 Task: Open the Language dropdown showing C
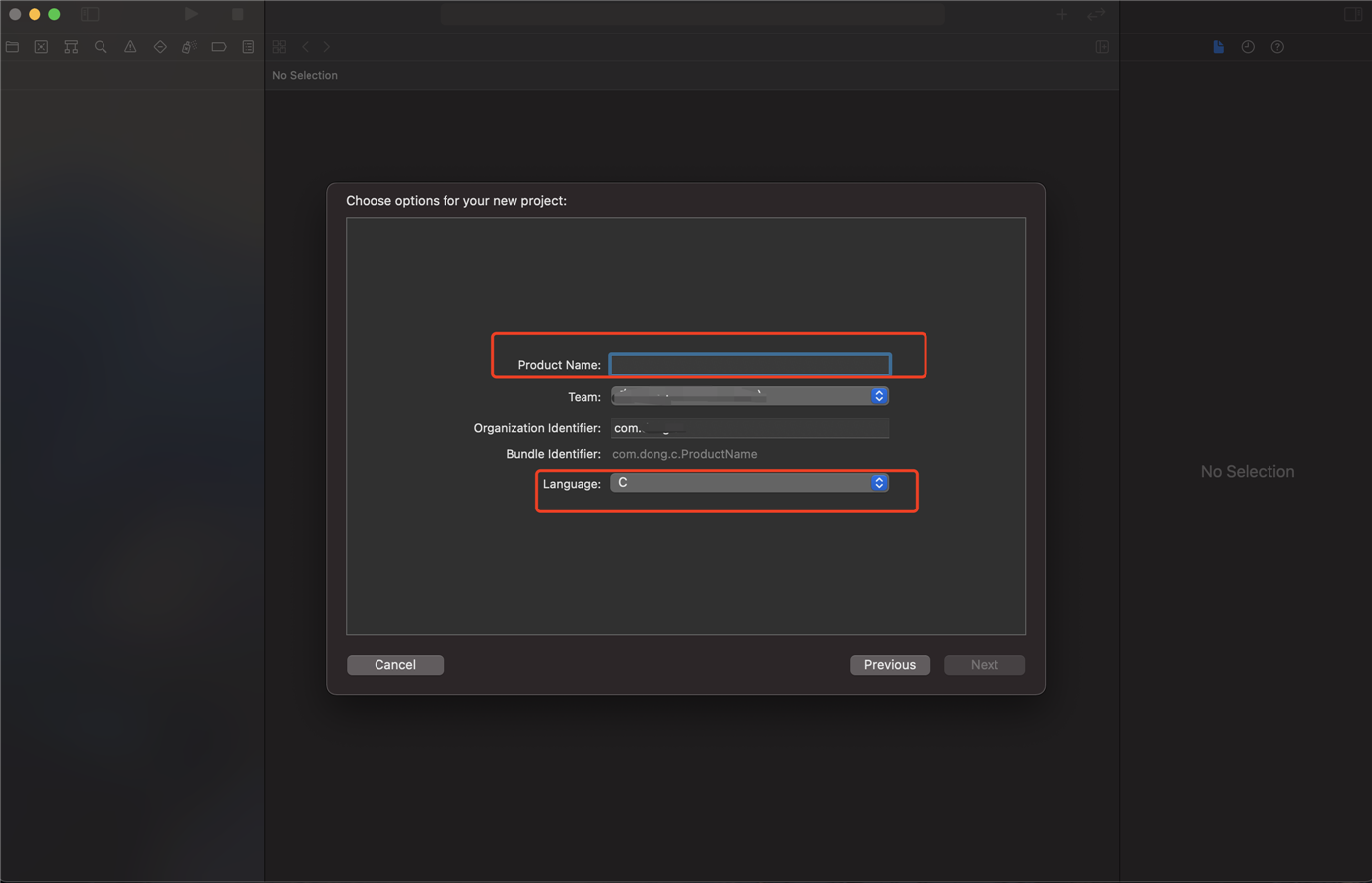[x=750, y=483]
